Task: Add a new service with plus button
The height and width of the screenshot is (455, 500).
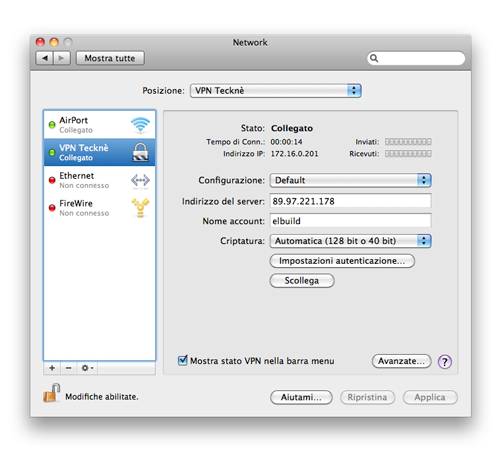Action: pyautogui.click(x=52, y=368)
